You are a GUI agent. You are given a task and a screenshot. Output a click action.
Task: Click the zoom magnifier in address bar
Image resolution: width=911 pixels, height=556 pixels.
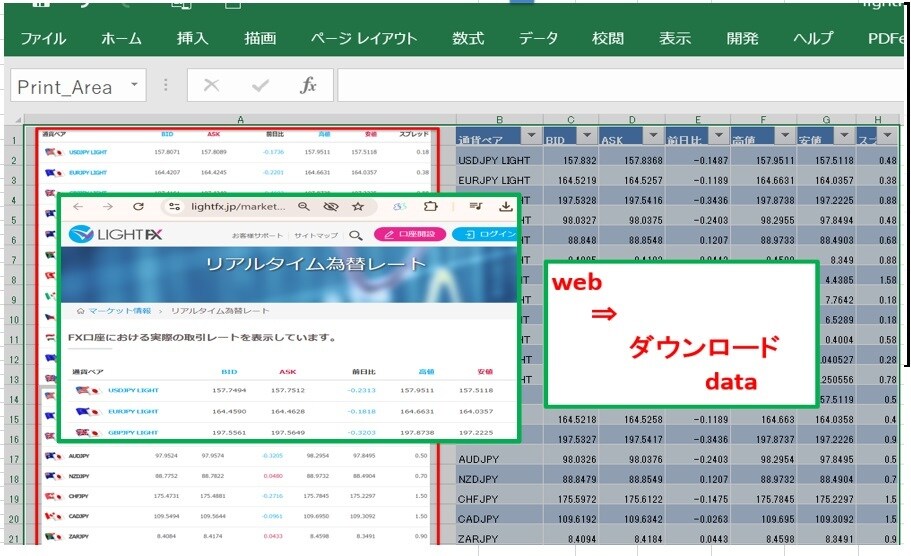[303, 206]
